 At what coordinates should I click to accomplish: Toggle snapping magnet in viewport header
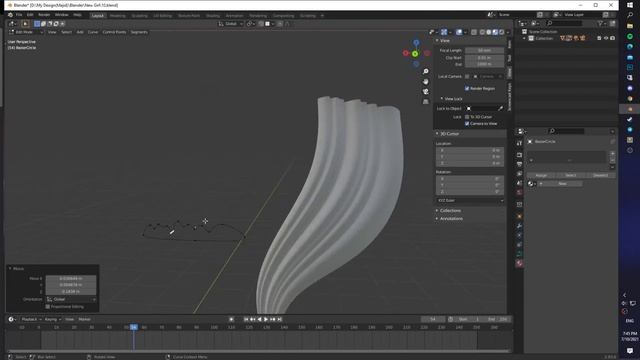[261, 24]
